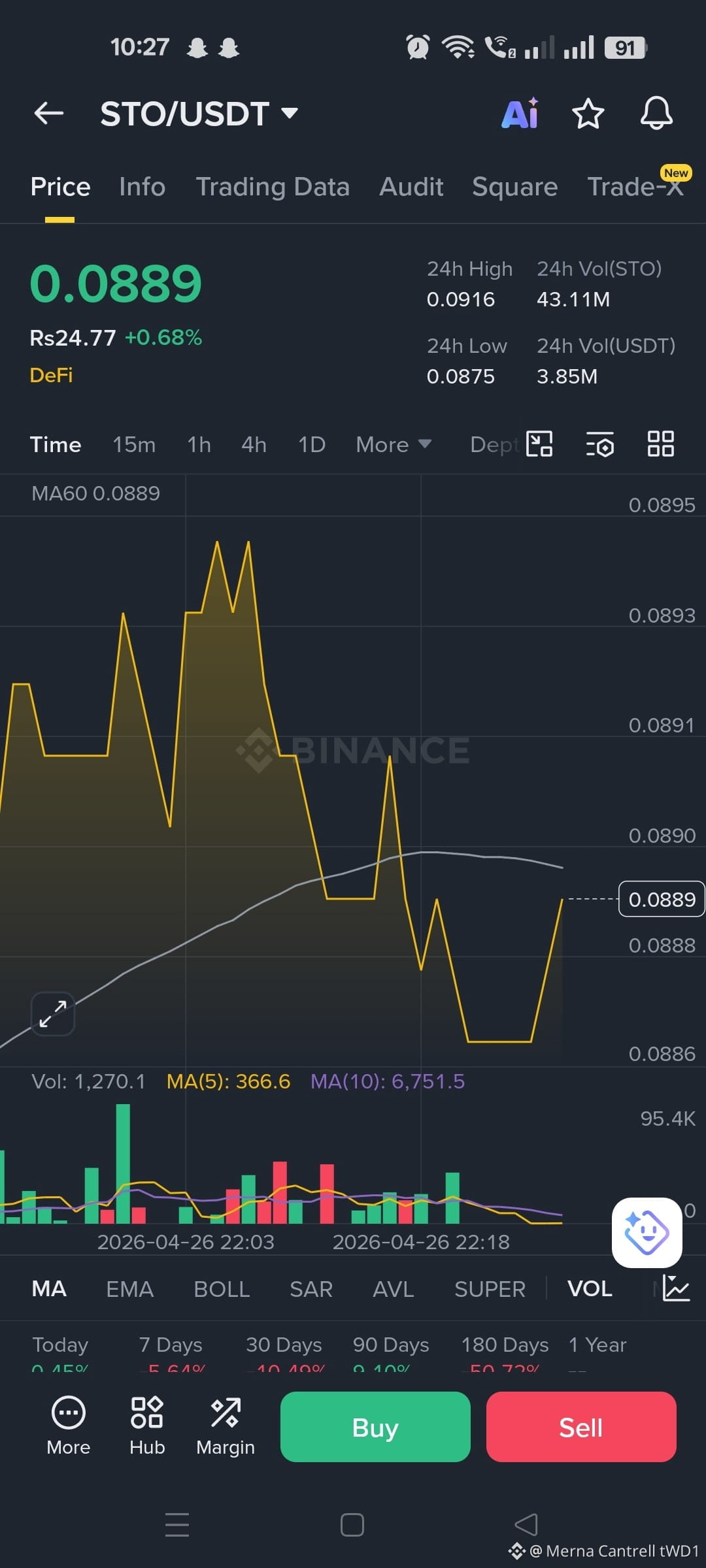The height and width of the screenshot is (1568, 706).
Task: Expand chart to fullscreen
Action: [x=53, y=1014]
